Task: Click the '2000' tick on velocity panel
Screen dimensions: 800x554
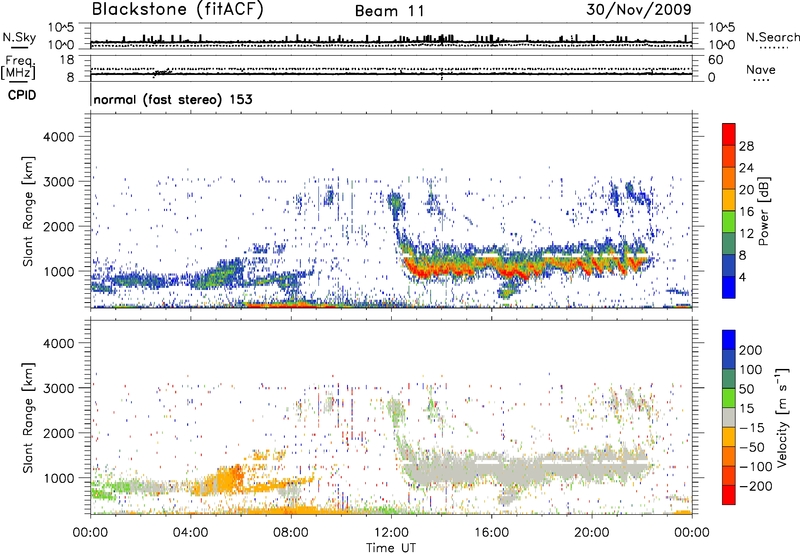Action: click(x=58, y=433)
